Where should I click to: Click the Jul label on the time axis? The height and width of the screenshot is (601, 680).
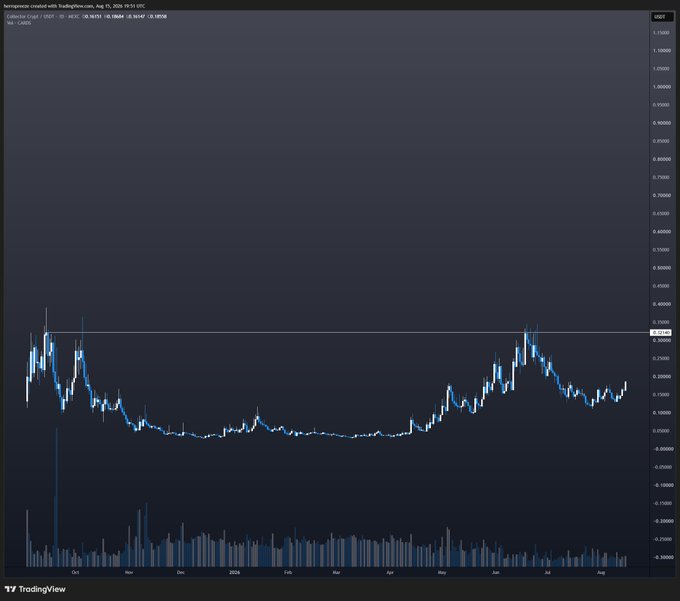click(547, 572)
